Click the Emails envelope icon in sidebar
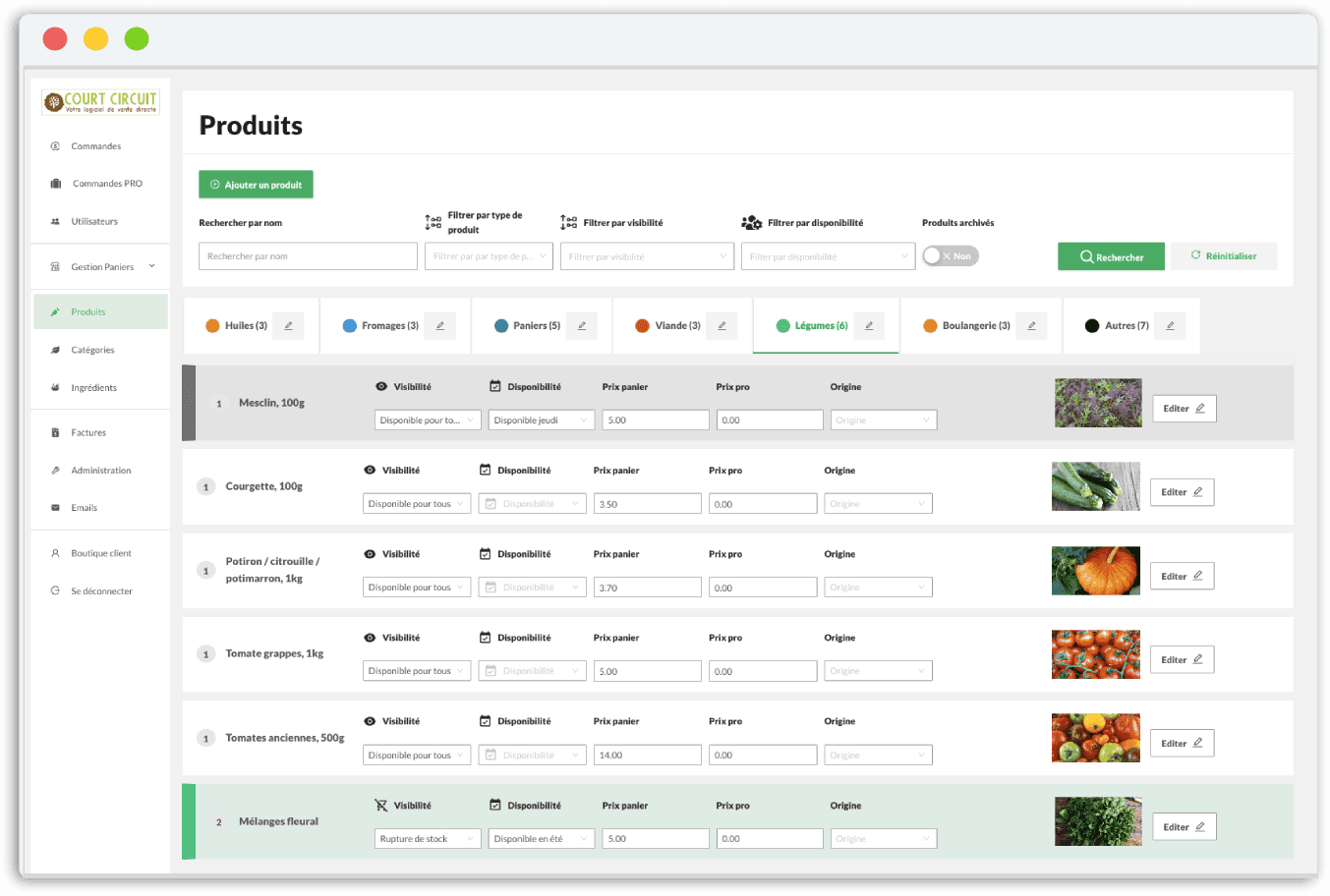This screenshot has height=896, width=1330. click(x=55, y=508)
